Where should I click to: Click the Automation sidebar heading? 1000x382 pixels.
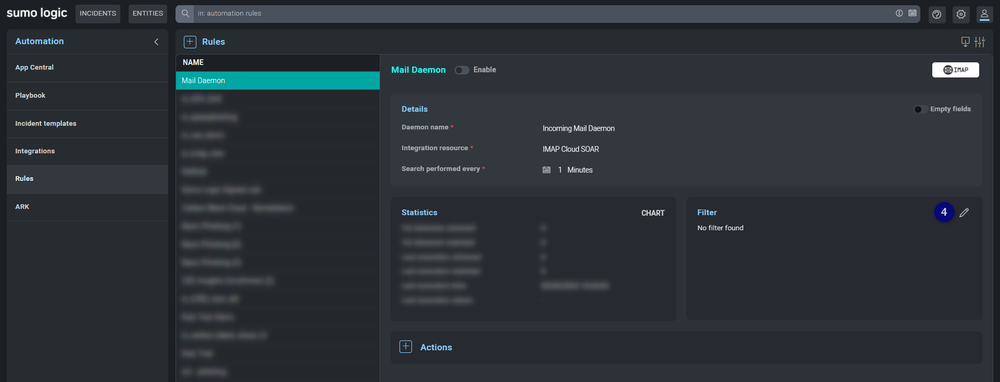(x=40, y=41)
